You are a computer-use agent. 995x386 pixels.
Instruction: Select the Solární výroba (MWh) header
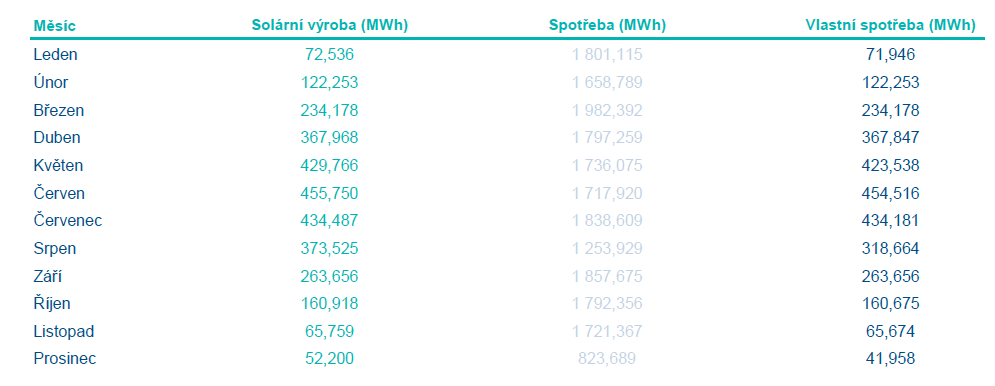tap(329, 25)
